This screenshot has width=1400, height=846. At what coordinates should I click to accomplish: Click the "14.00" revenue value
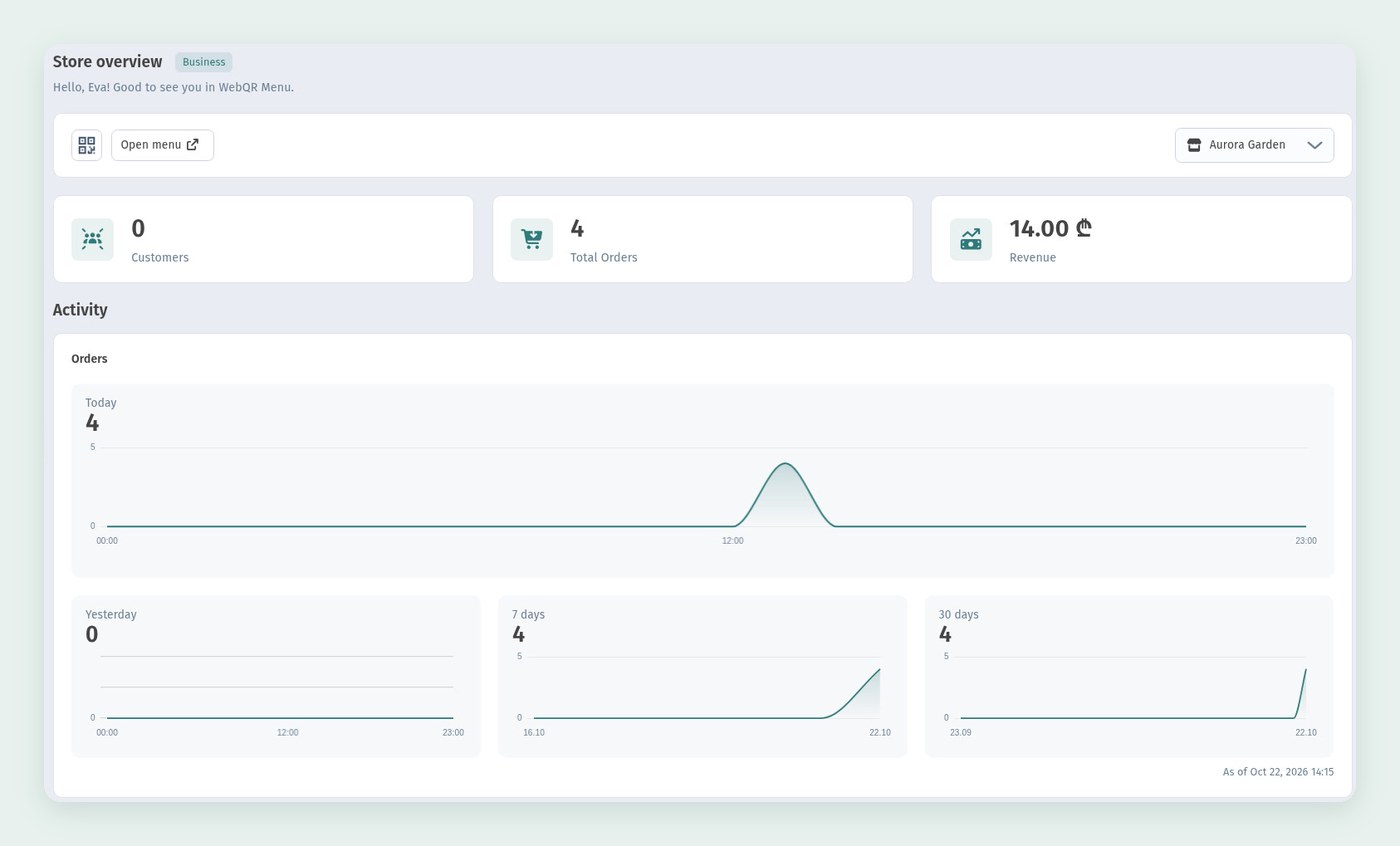[x=1039, y=229]
